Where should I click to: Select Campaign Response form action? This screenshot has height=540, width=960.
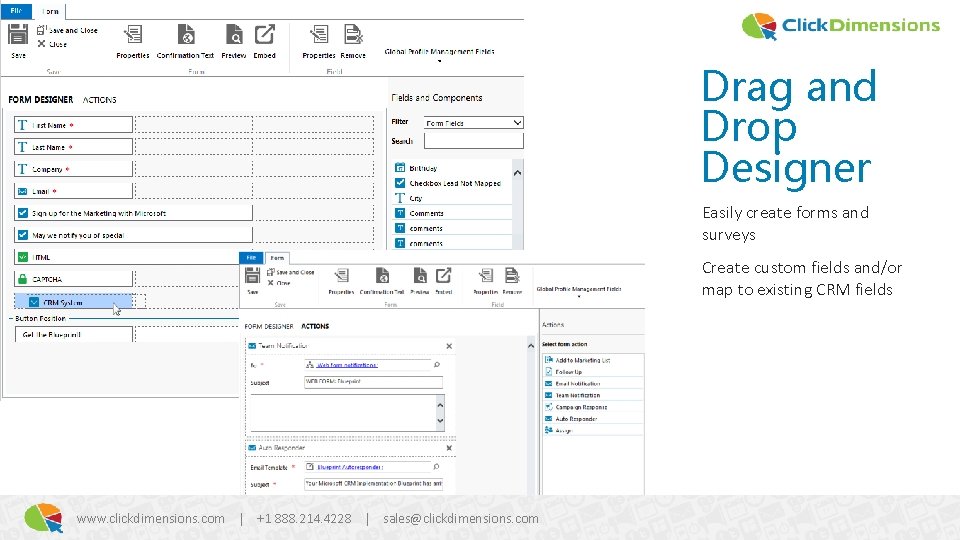(x=593, y=407)
